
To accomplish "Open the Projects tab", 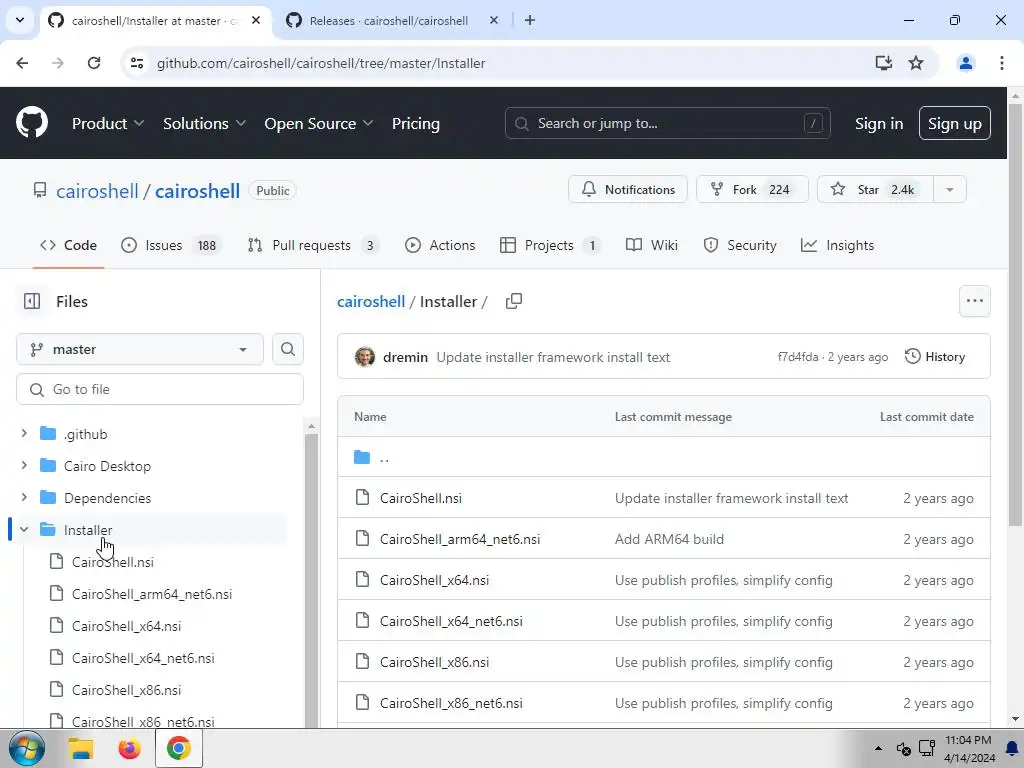I will pos(550,246).
